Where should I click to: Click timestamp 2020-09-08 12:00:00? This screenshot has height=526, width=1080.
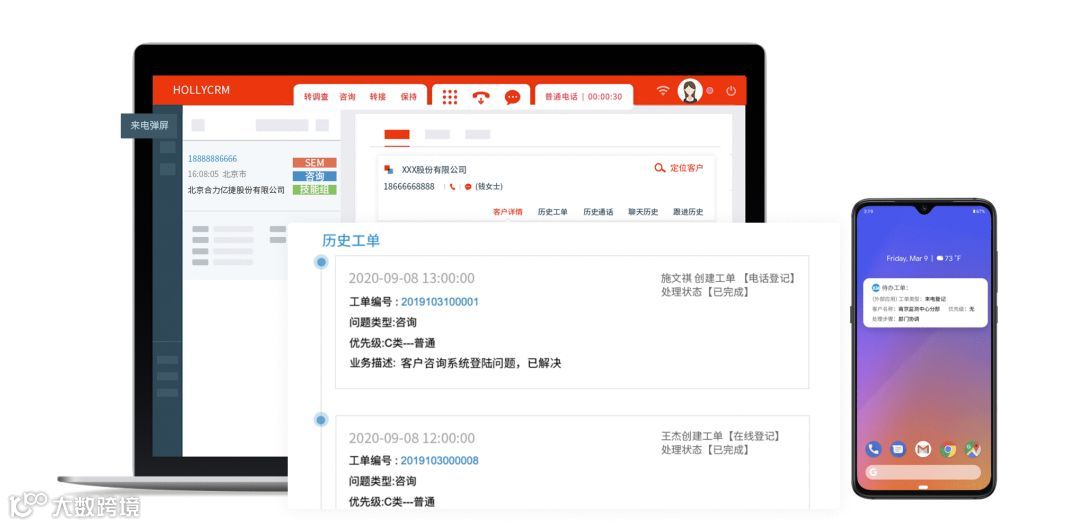(411, 438)
